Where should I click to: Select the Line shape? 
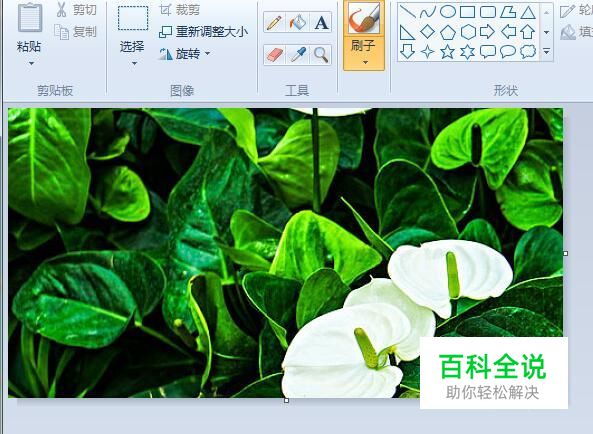(x=408, y=12)
